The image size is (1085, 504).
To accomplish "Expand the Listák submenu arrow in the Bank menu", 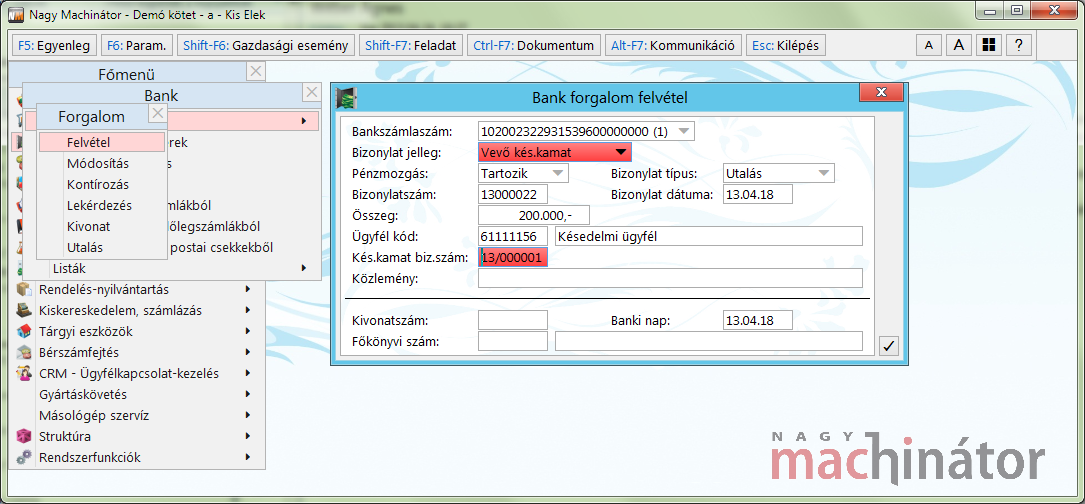I will click(304, 268).
